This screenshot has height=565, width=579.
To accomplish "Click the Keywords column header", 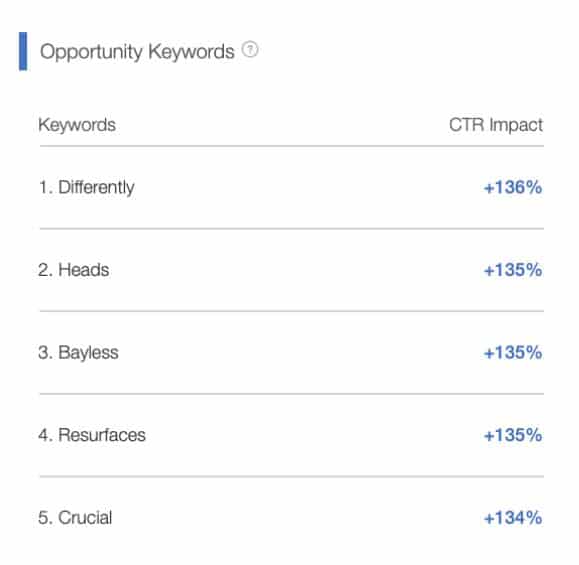I will 77,125.
